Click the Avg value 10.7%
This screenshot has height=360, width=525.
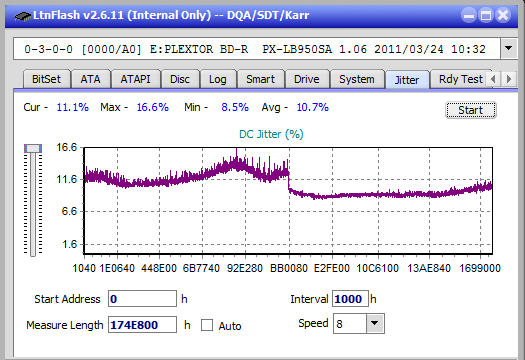point(313,107)
